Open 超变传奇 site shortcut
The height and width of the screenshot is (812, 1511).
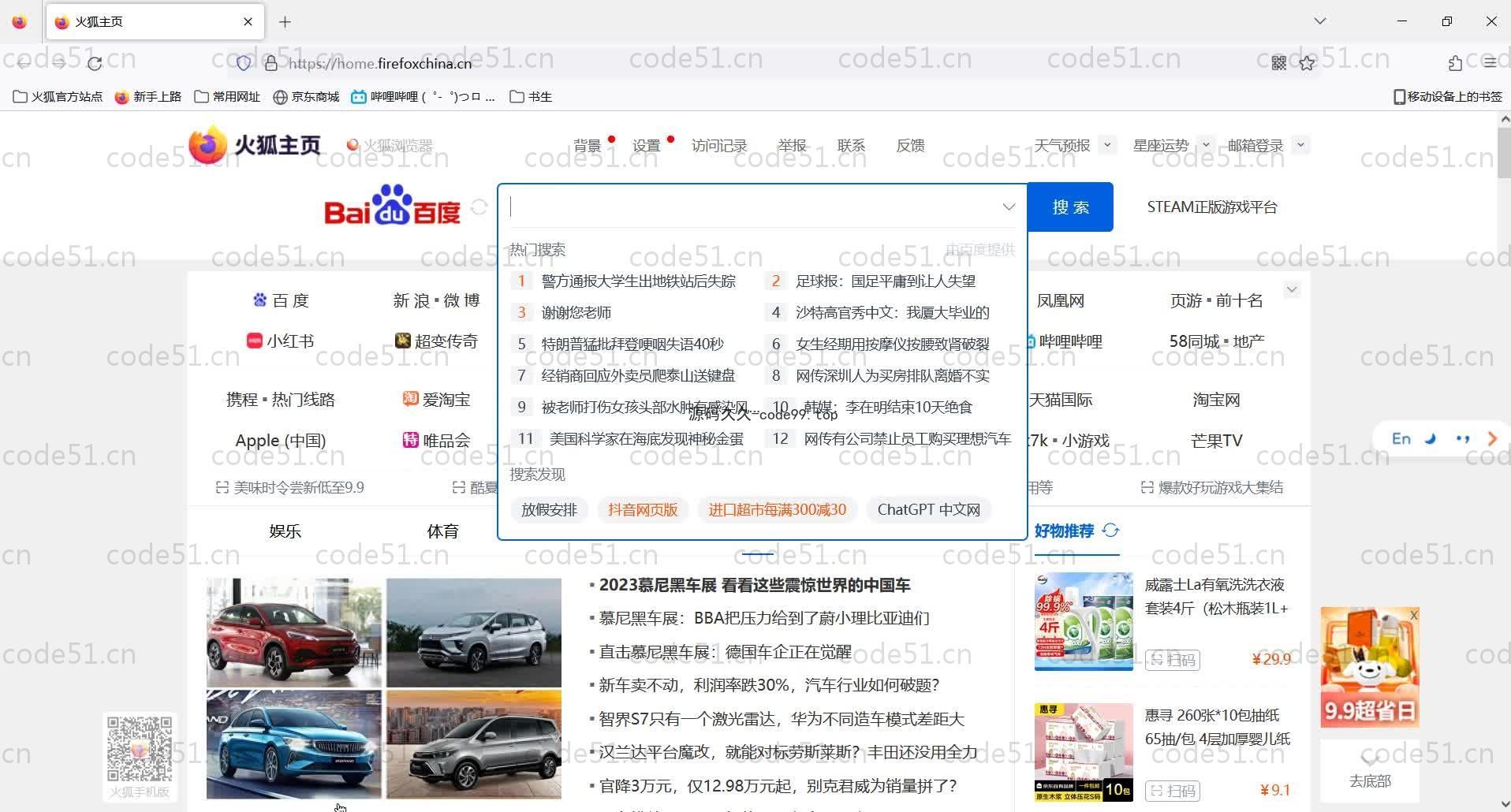pos(437,341)
